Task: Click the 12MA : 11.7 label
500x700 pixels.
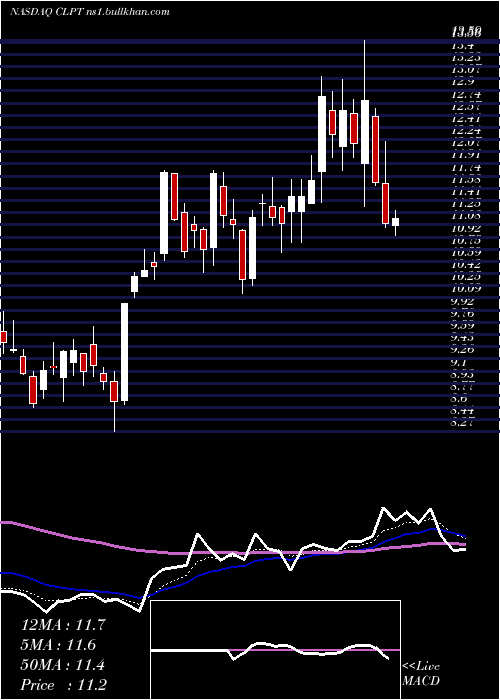Action: [63, 625]
